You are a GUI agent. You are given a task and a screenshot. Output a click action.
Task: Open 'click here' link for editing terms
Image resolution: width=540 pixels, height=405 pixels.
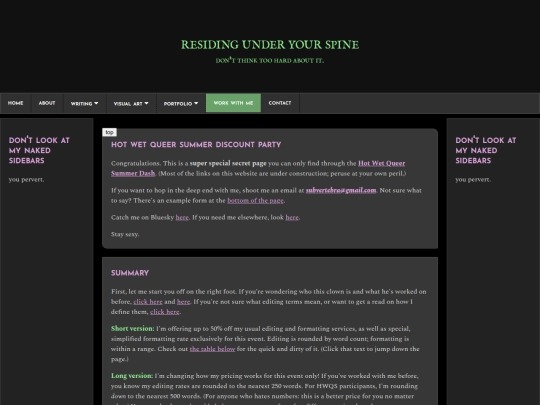tap(165, 312)
